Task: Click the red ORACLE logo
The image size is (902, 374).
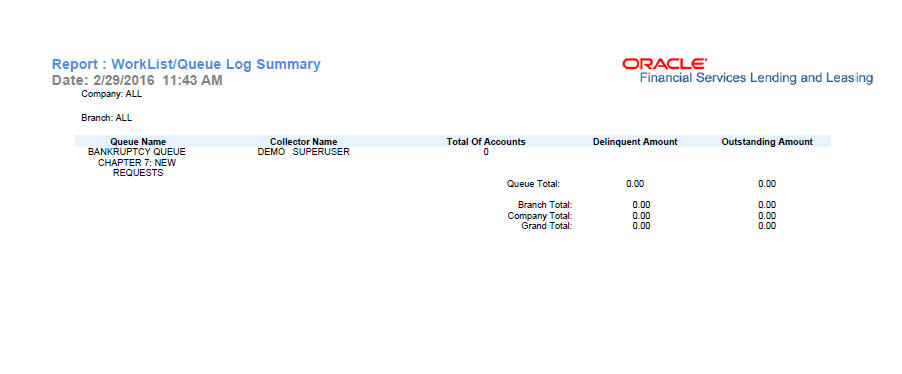Action: click(x=664, y=63)
